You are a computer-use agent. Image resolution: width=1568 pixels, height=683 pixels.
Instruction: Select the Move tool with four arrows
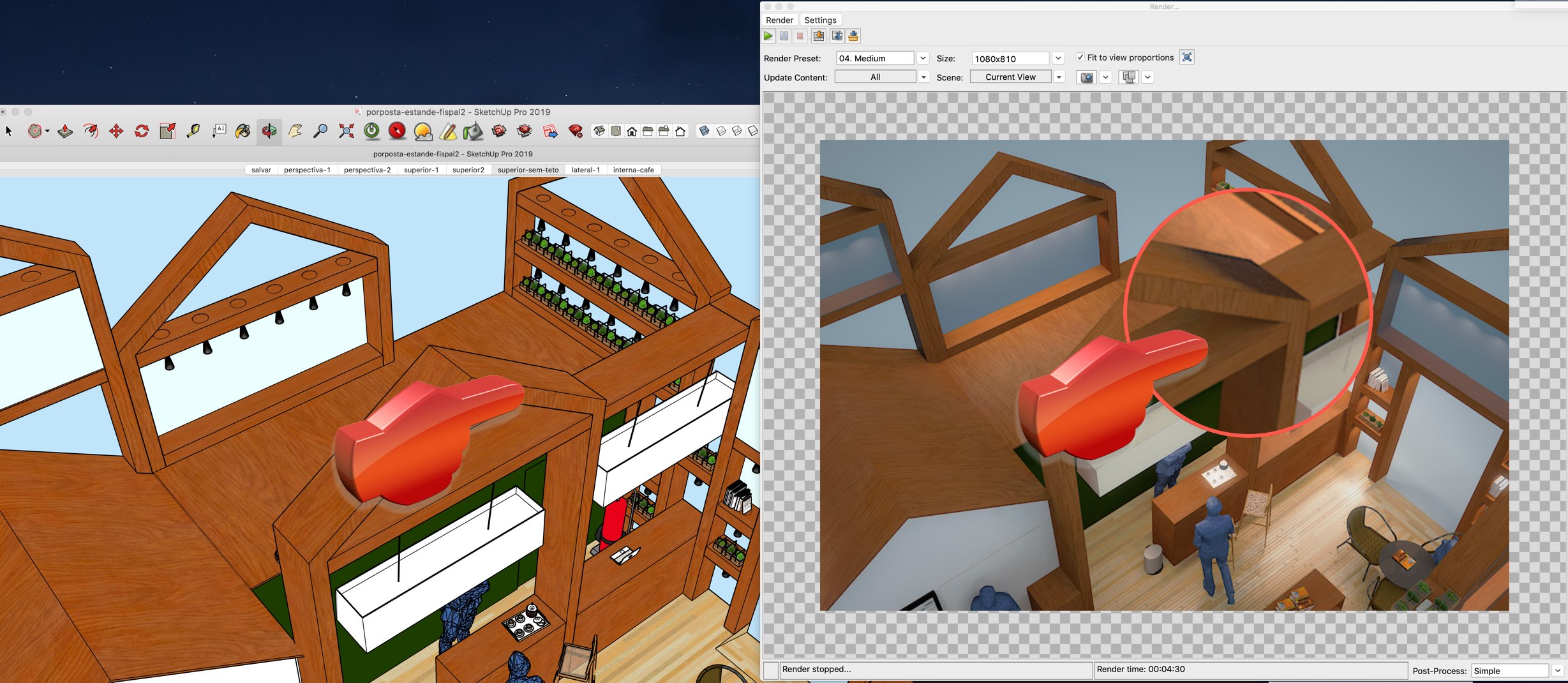(116, 131)
